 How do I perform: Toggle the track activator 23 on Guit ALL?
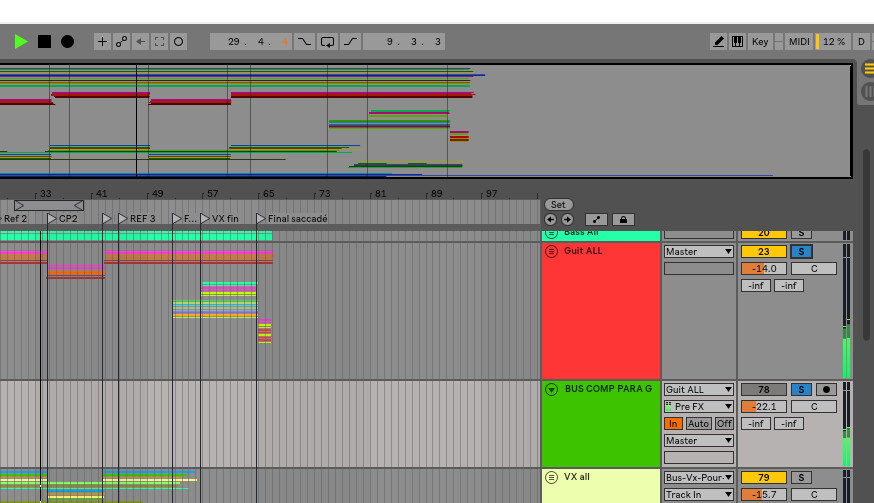coord(764,252)
